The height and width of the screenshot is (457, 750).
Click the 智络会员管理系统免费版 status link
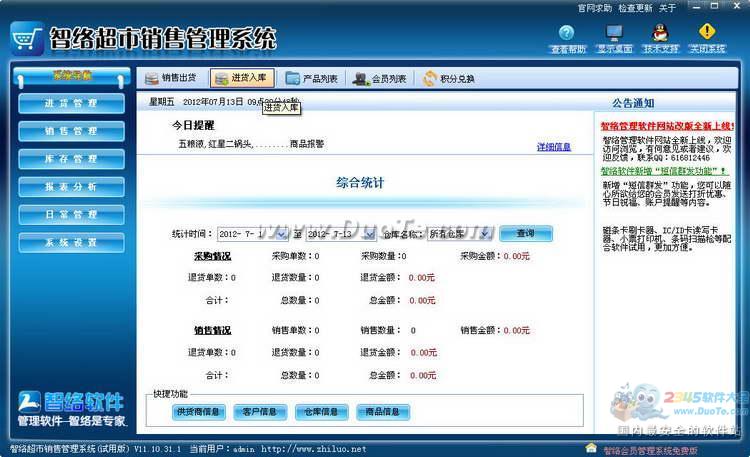650,450
